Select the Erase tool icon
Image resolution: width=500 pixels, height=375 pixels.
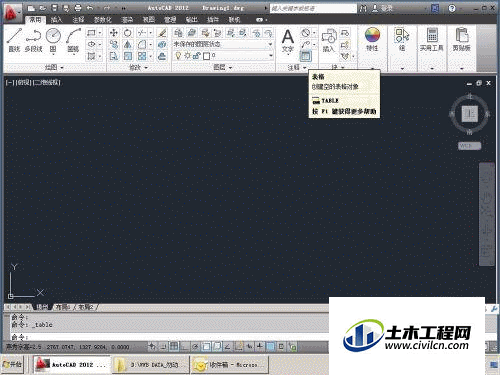tap(162, 33)
